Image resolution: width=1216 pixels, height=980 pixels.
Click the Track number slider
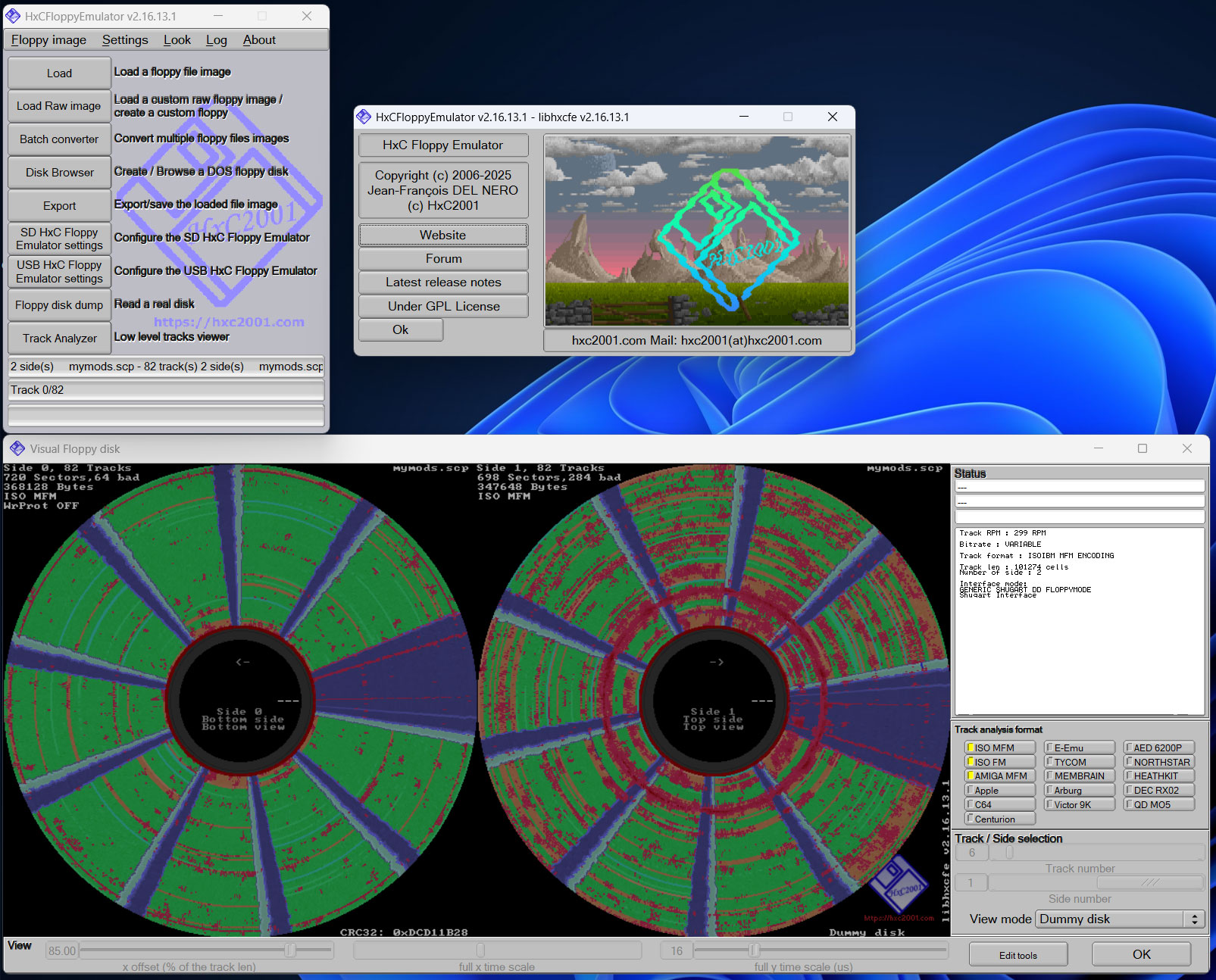pos(1097,853)
